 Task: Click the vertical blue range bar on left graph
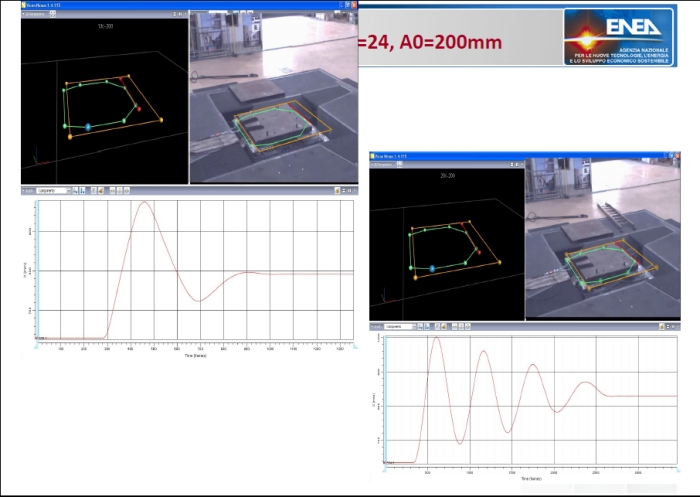tap(35, 270)
